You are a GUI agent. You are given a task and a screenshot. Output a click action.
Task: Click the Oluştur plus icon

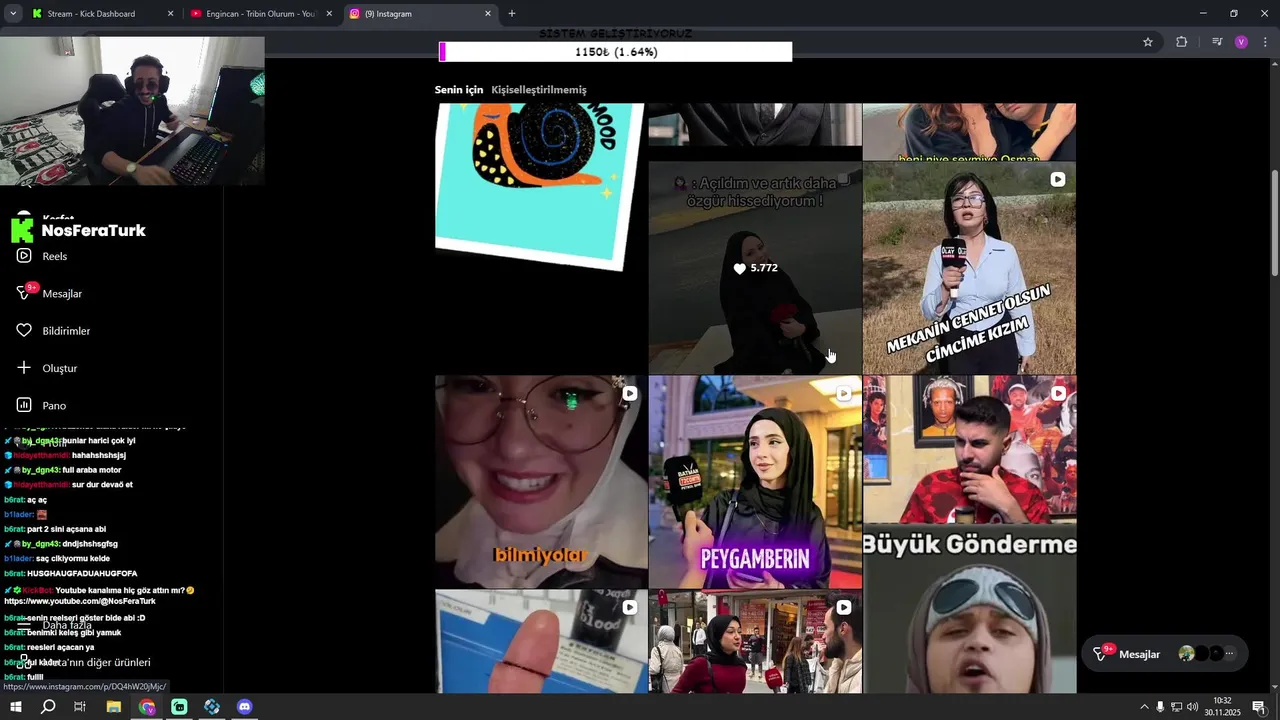pyautogui.click(x=24, y=367)
